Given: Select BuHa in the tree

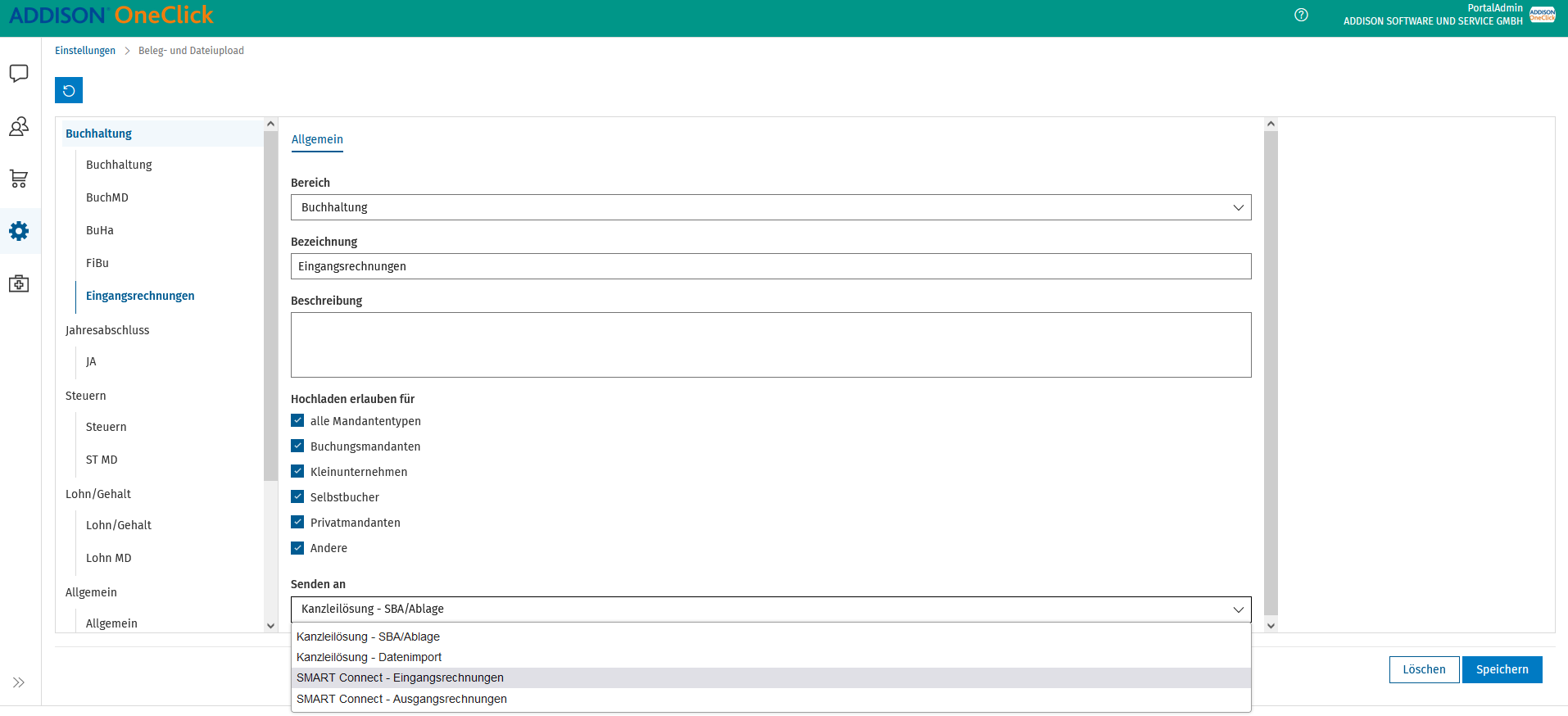Looking at the screenshot, I should click(x=100, y=230).
